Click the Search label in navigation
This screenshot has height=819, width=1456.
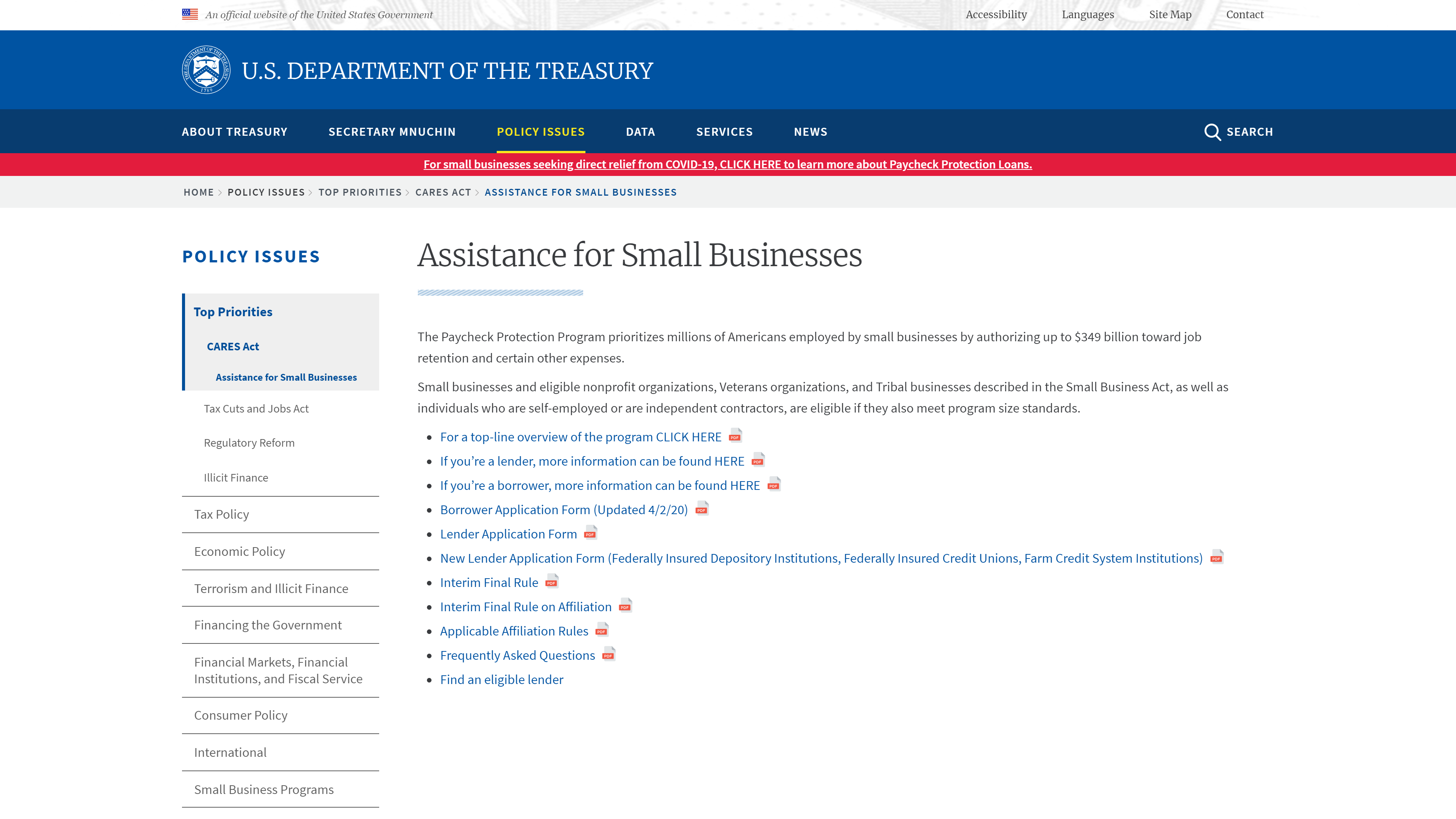pos(1249,132)
